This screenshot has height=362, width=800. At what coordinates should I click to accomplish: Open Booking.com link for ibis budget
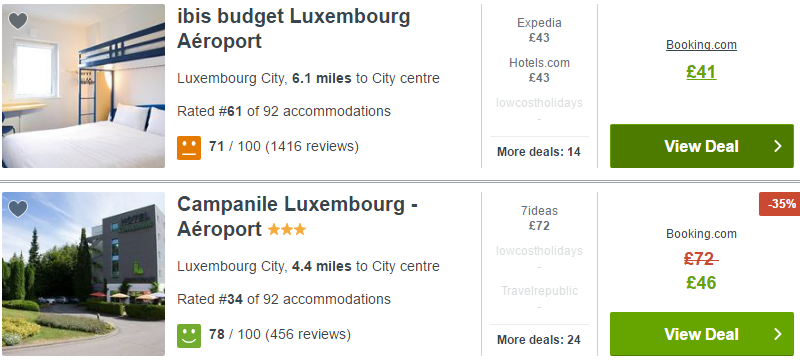[x=702, y=45]
